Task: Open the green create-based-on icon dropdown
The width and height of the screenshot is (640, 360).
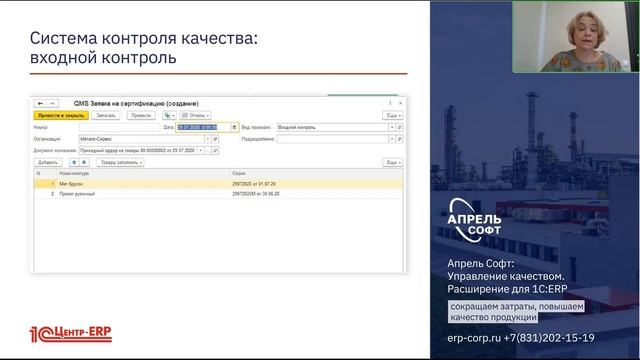Action: tap(169, 116)
